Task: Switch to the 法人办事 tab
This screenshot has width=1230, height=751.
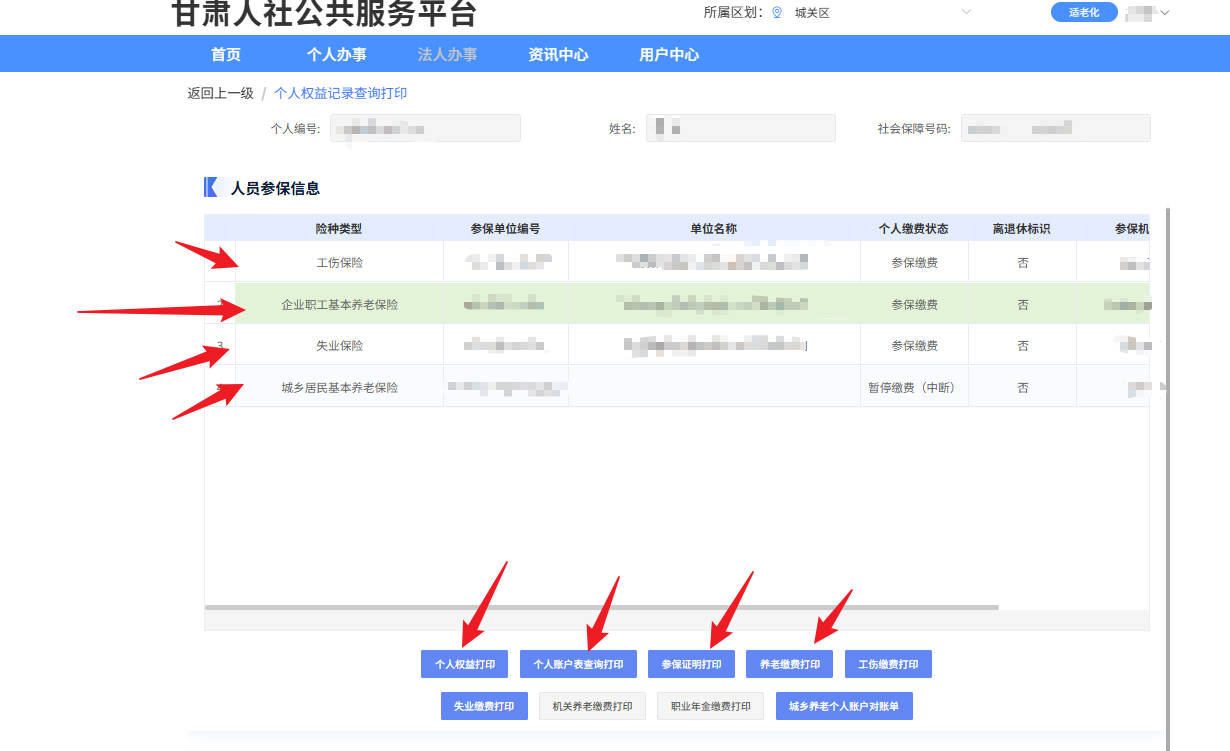Action: click(447, 55)
